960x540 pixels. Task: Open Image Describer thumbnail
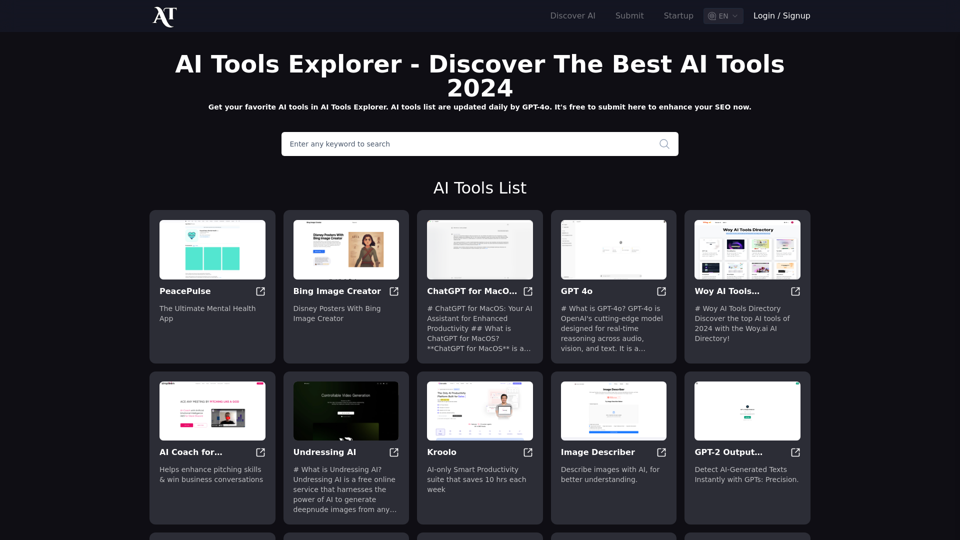[x=613, y=411]
